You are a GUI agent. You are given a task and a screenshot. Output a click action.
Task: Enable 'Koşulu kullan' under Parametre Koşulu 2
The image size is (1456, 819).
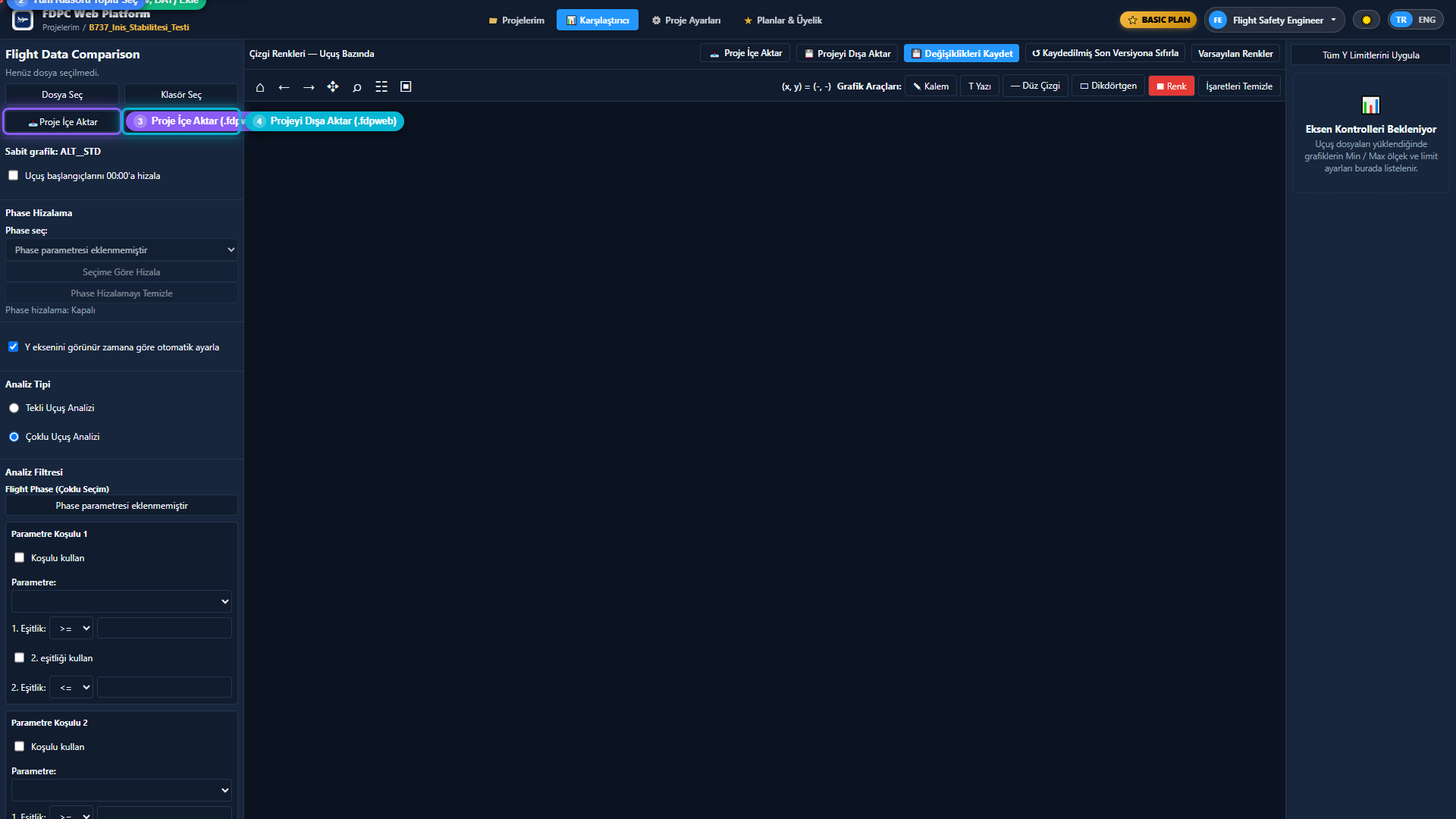pyautogui.click(x=19, y=746)
